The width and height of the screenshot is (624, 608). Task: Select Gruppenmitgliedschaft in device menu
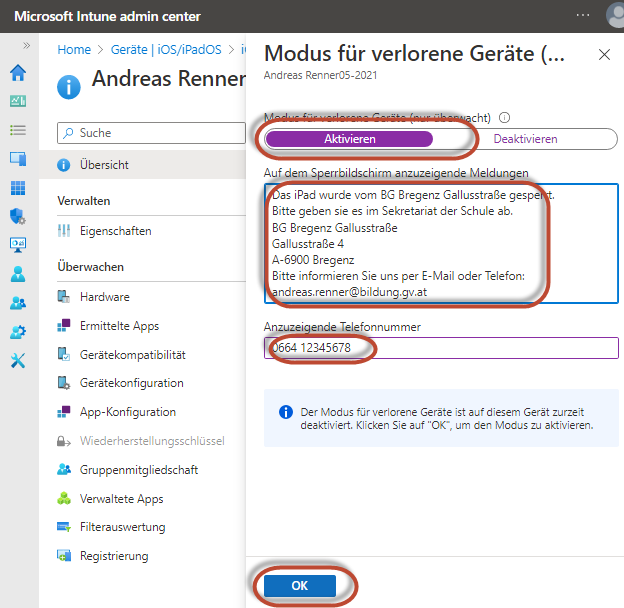pyautogui.click(x=139, y=470)
